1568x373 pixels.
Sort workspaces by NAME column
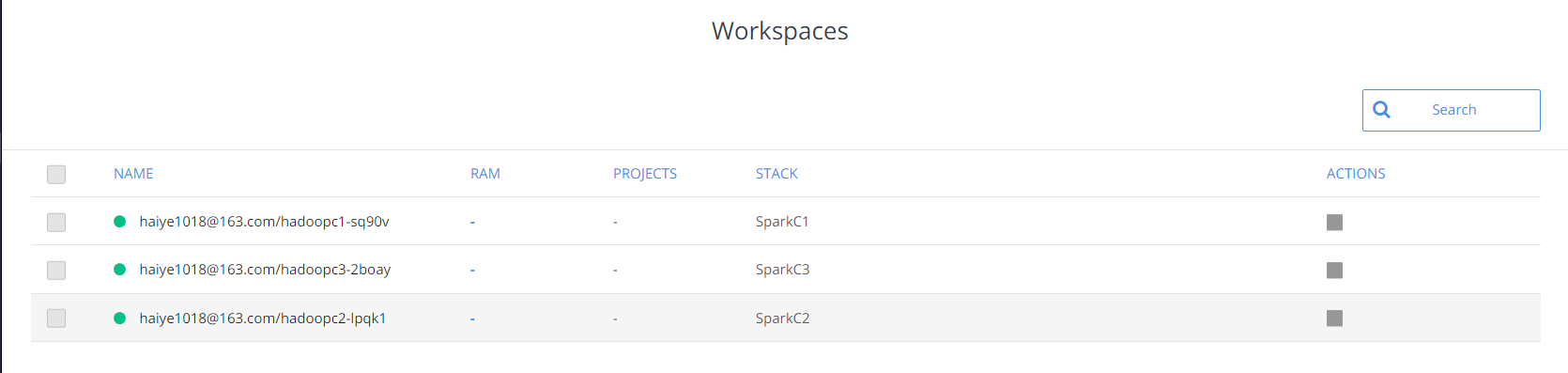[133, 174]
